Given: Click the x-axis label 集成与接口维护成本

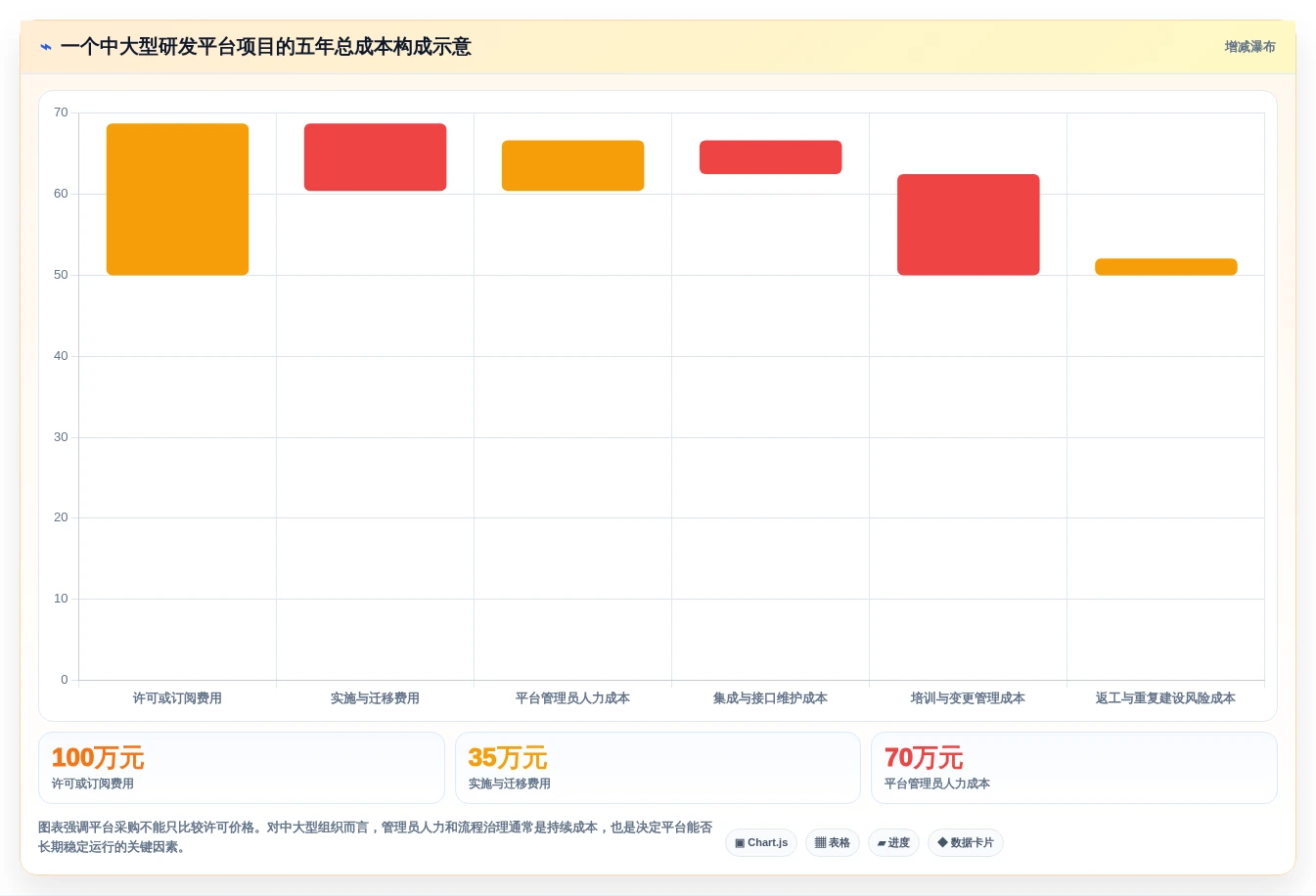Looking at the screenshot, I should 770,698.
